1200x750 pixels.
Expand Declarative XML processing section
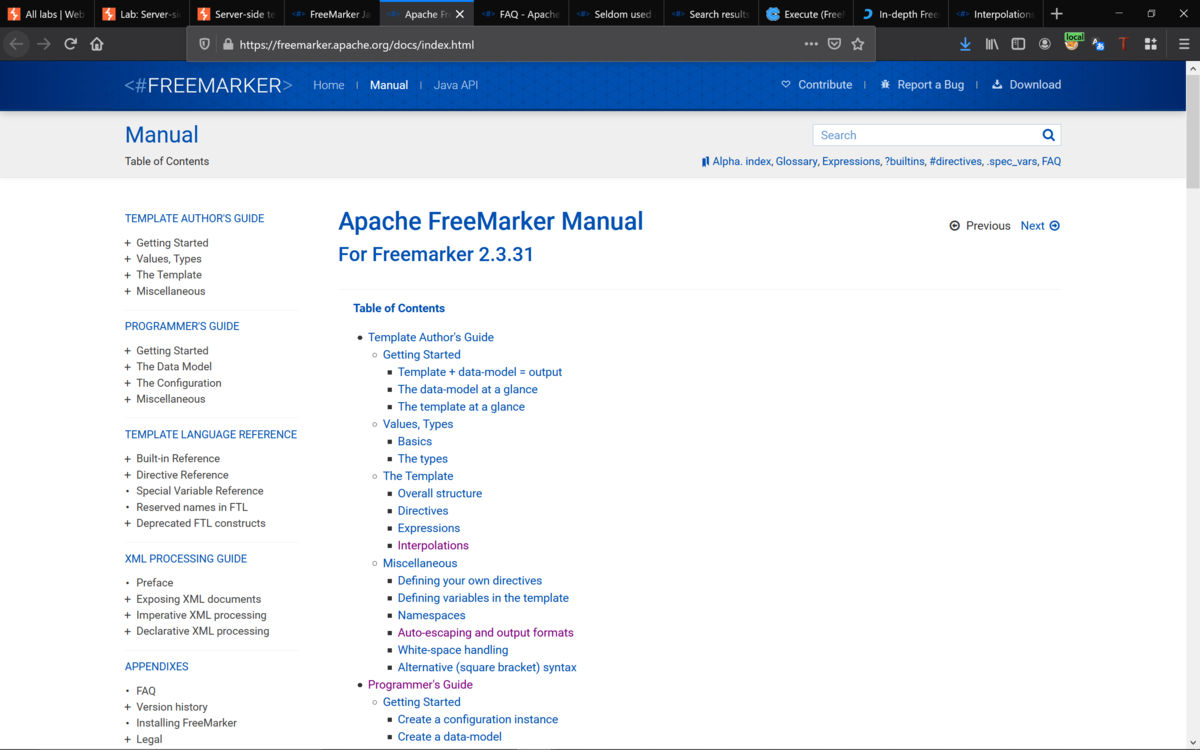[128, 631]
